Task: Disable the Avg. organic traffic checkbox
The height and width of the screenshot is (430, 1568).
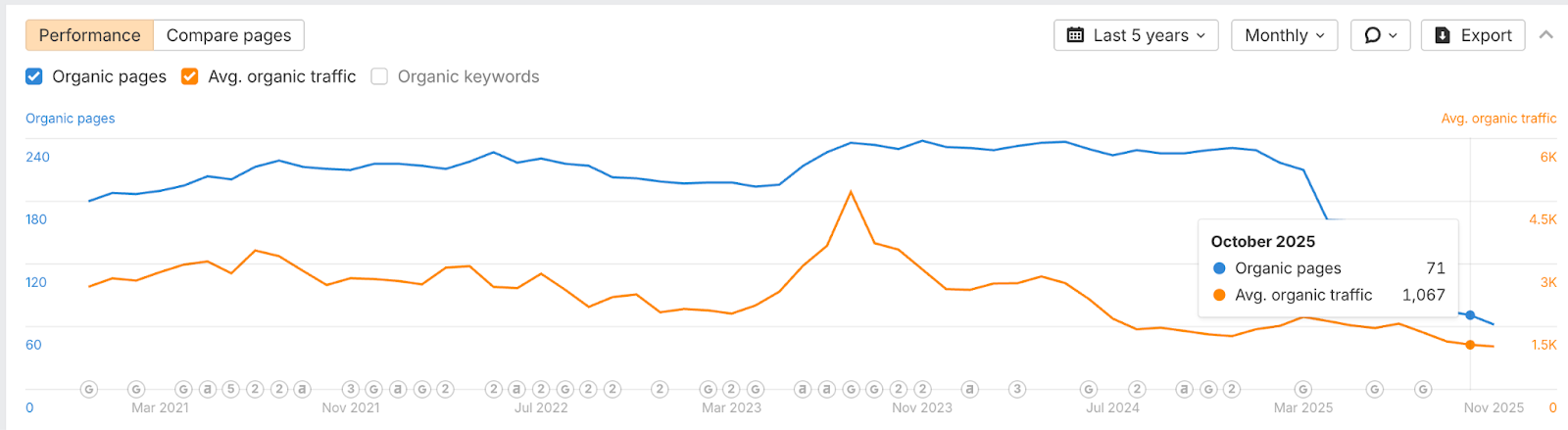Action: pos(190,76)
